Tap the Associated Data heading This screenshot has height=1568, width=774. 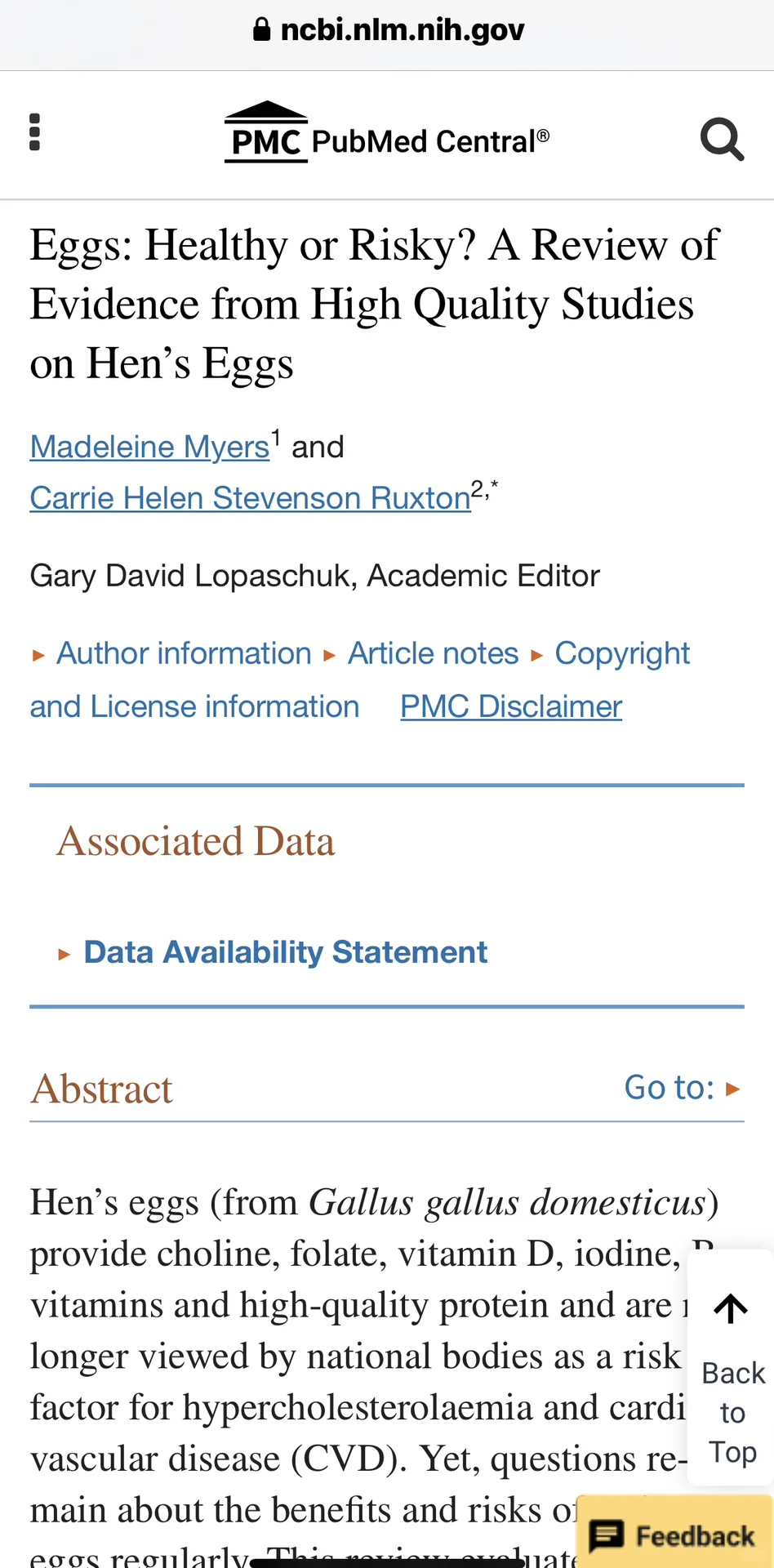[x=196, y=841]
